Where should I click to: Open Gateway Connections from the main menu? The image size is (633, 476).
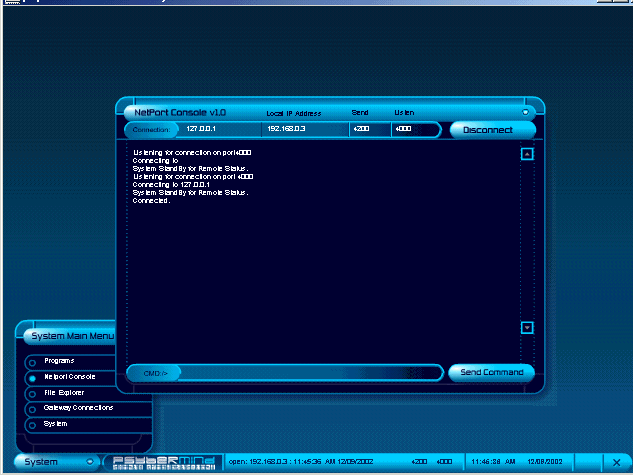tap(78, 408)
